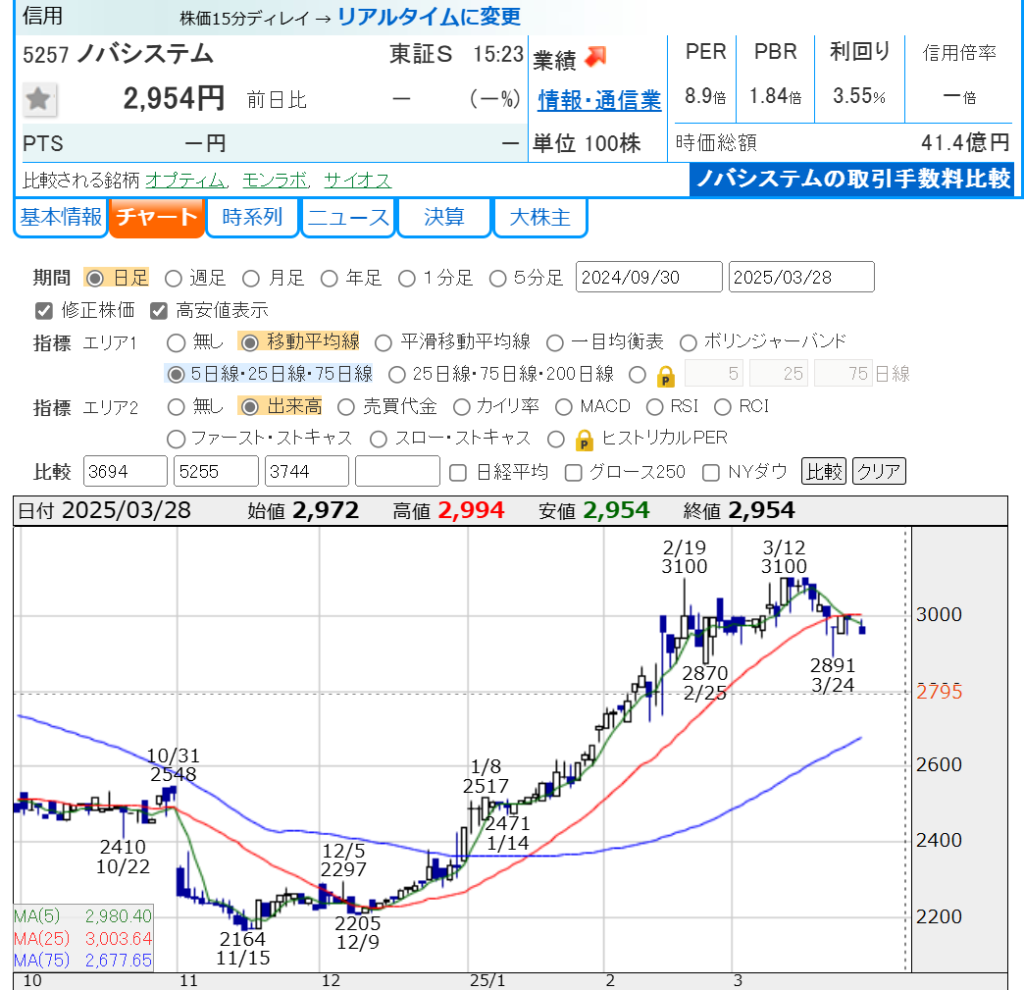
Task: Click the favorite star icon
Action: click(40, 99)
